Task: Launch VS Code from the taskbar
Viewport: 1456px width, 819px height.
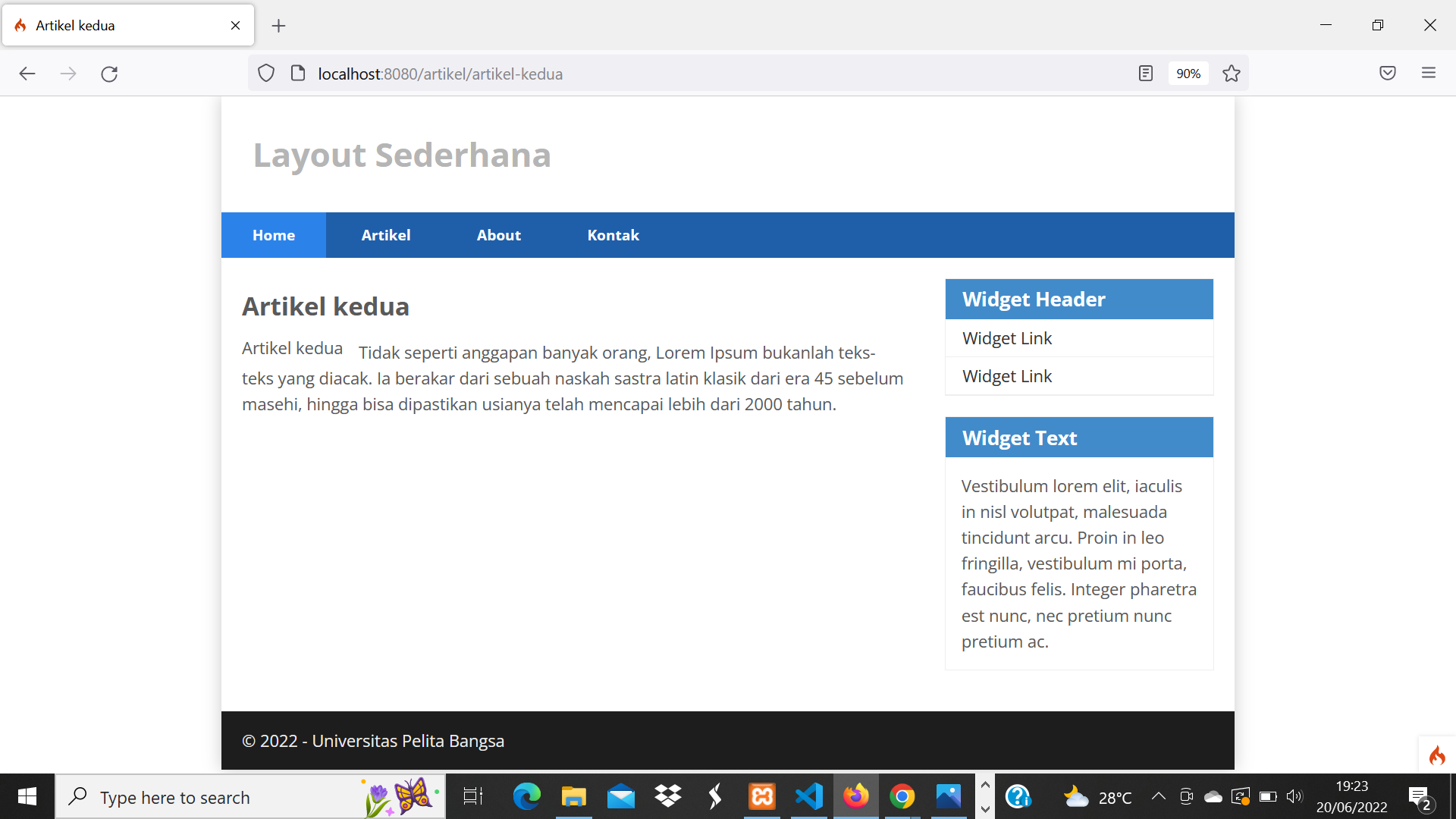Action: [x=809, y=796]
